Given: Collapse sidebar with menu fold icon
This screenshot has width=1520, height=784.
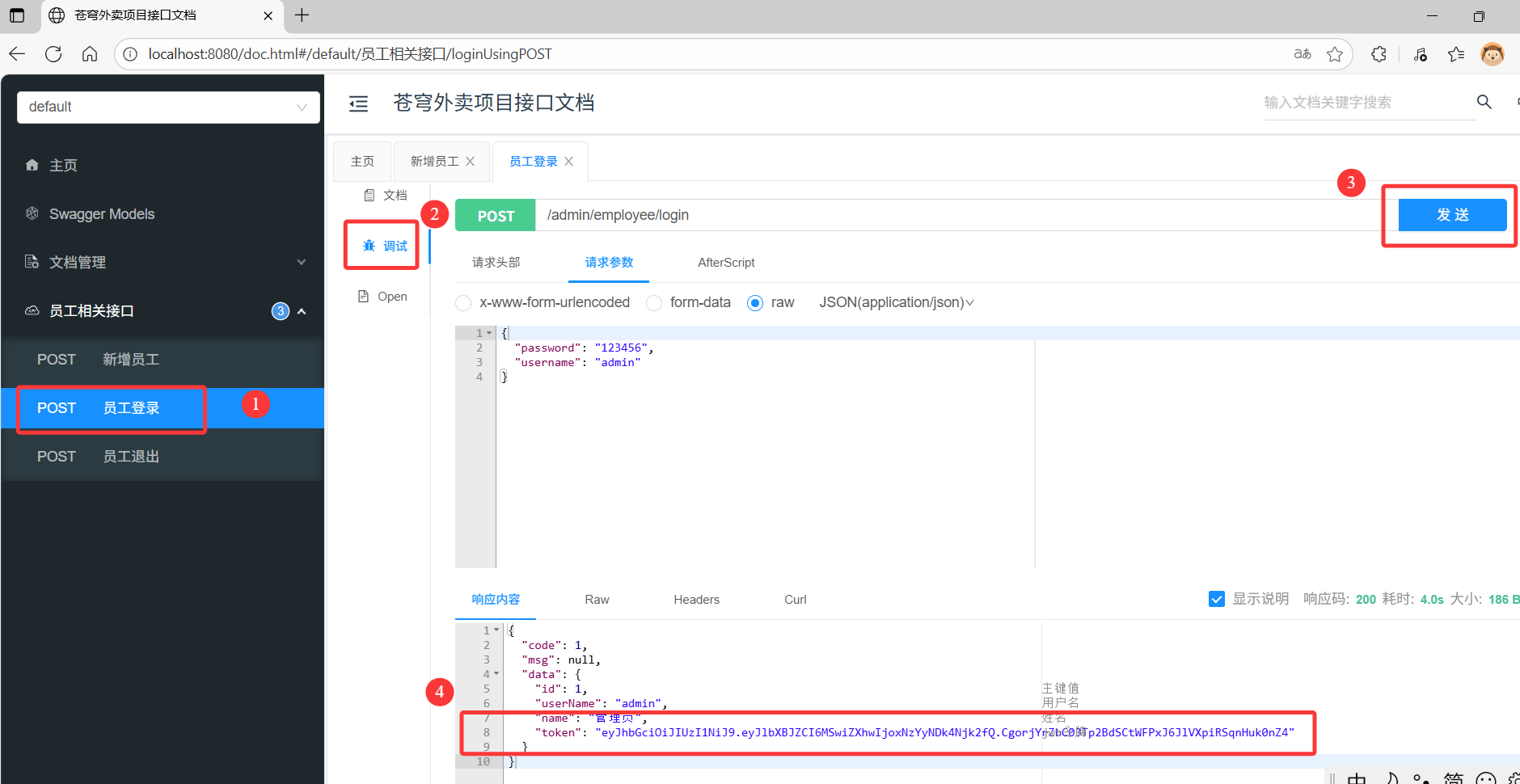Looking at the screenshot, I should [x=358, y=103].
